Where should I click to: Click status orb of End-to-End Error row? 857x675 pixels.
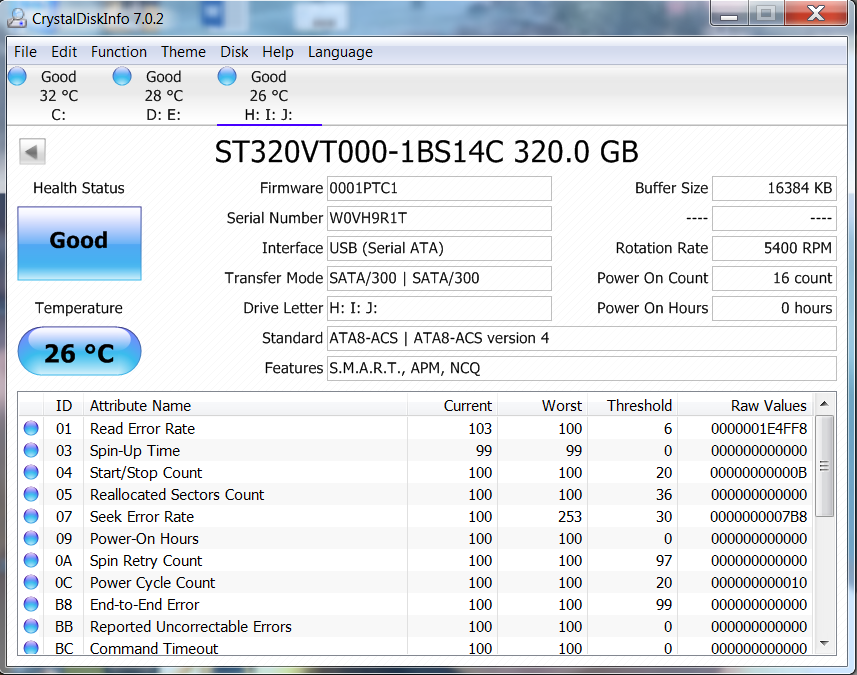pyautogui.click(x=31, y=604)
